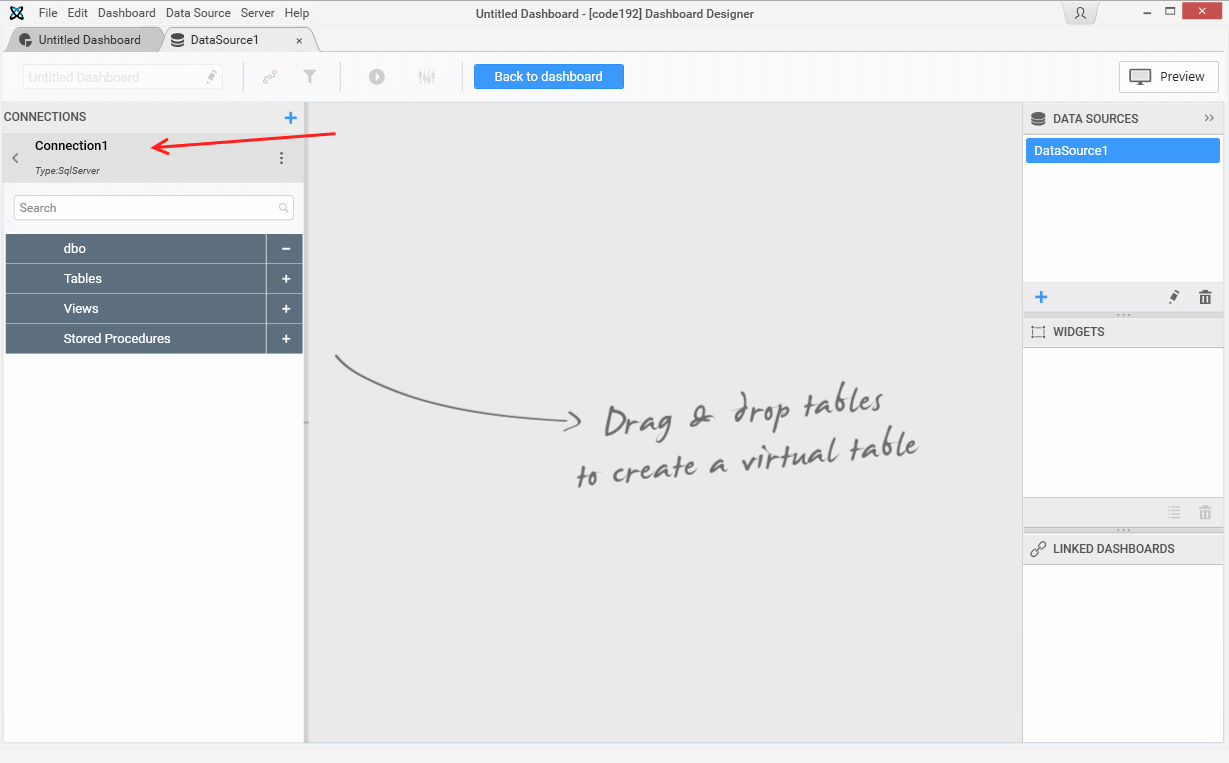This screenshot has width=1229, height=763.
Task: Open the Dashboard menu
Action: tap(127, 13)
